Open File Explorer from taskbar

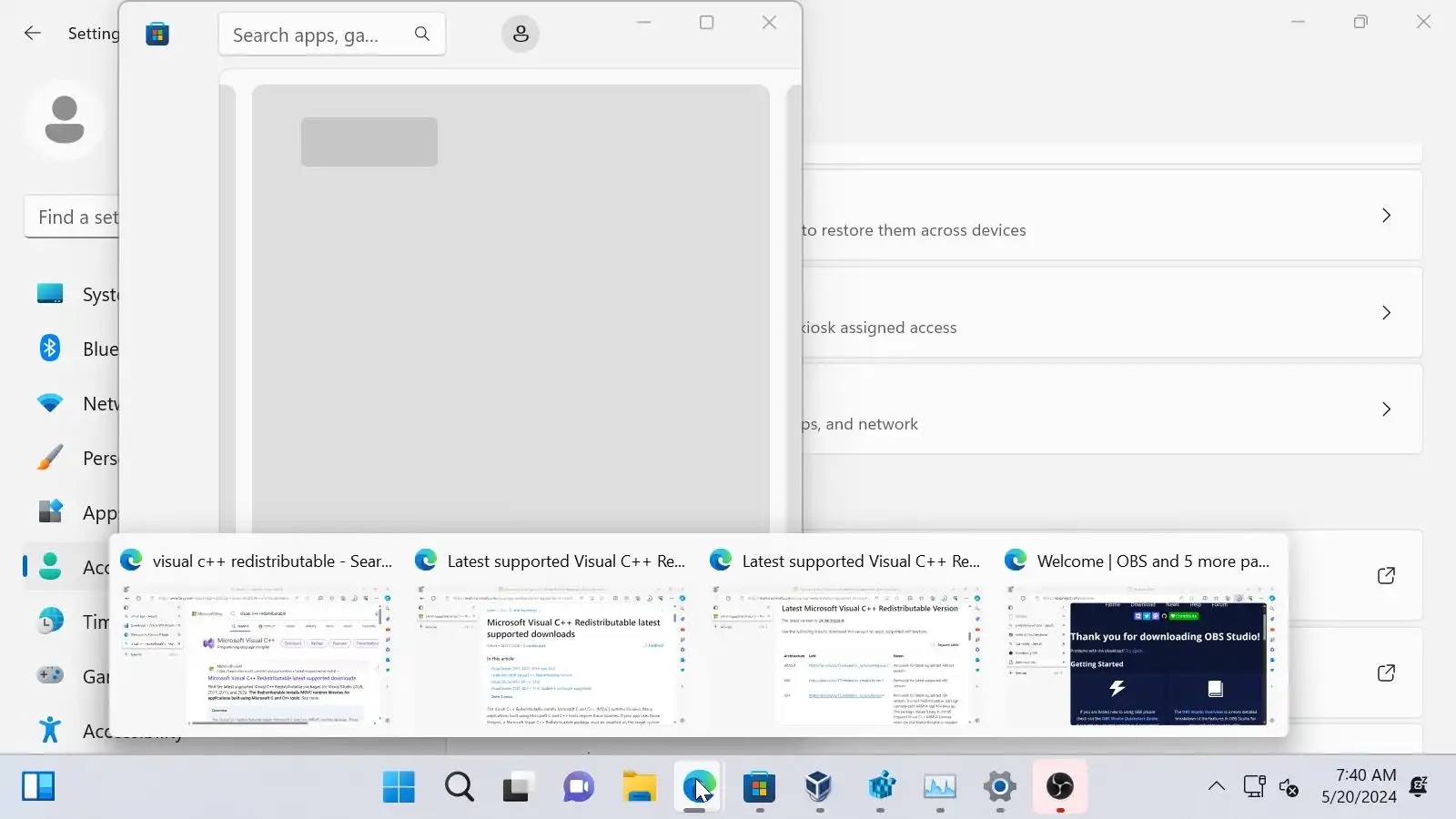pyautogui.click(x=639, y=786)
